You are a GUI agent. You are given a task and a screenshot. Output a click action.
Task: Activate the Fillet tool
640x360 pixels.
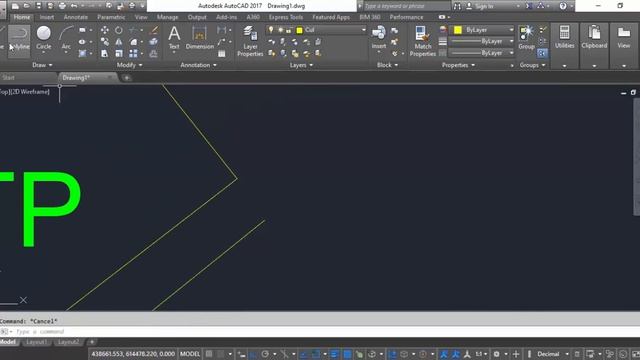pos(133,42)
